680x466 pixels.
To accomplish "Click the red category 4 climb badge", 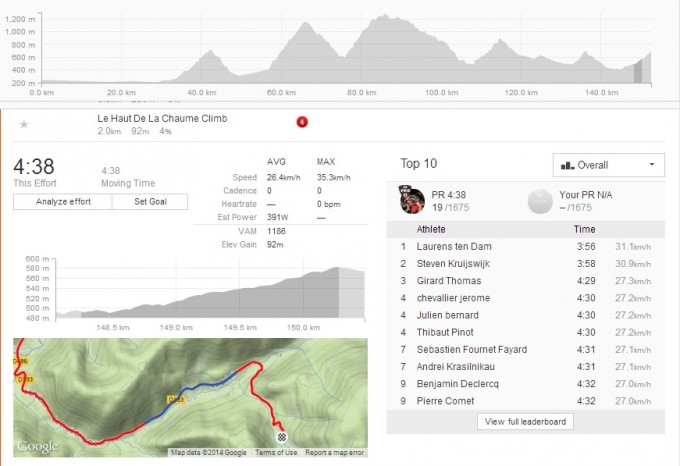I will (302, 122).
